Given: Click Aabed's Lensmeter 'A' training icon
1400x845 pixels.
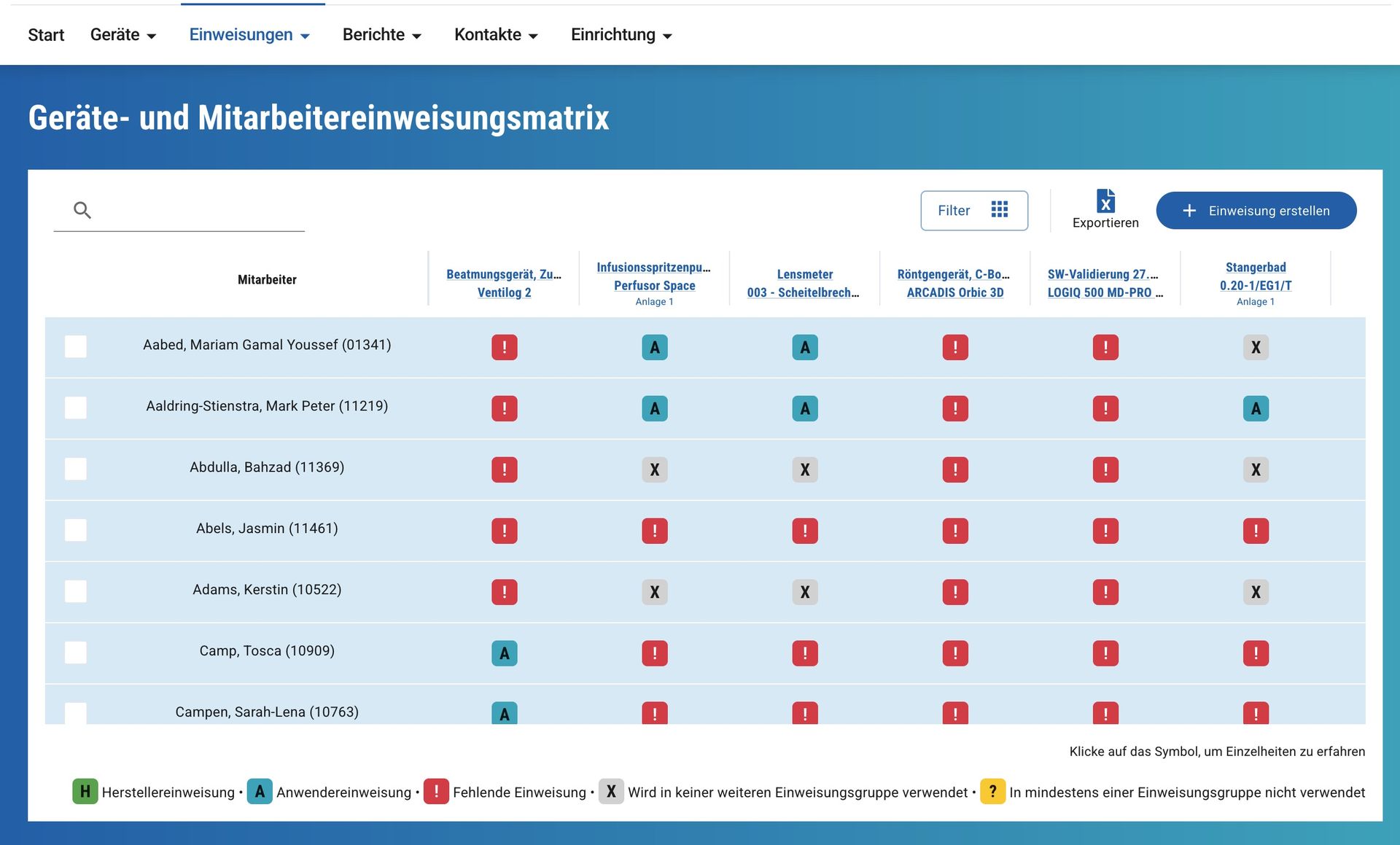Looking at the screenshot, I should pos(805,347).
